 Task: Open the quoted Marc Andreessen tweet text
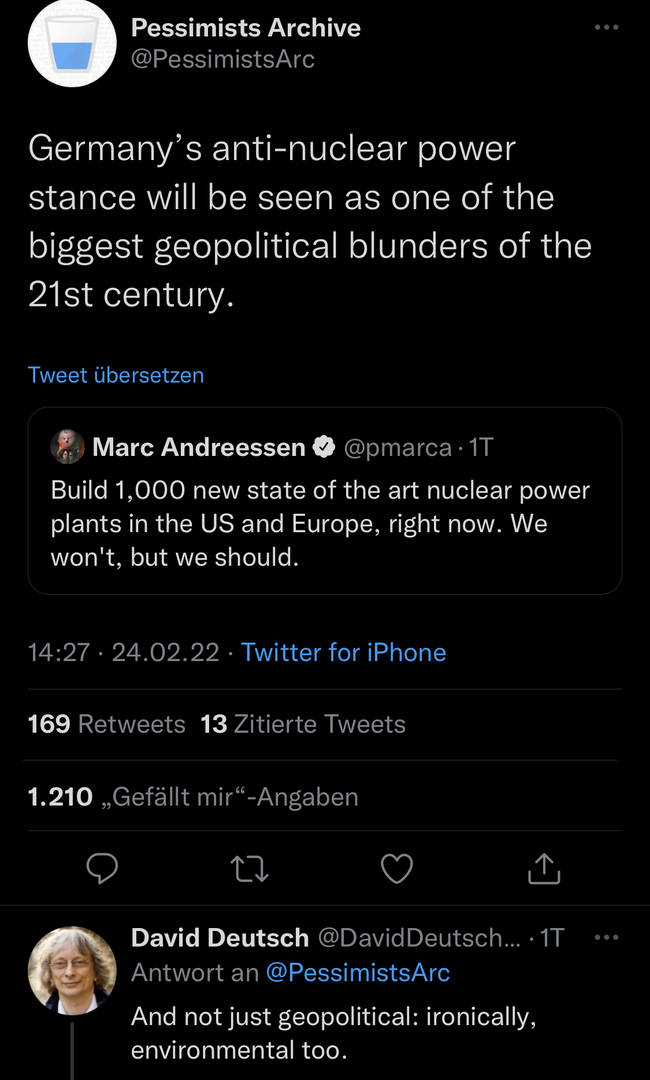pyautogui.click(x=320, y=523)
